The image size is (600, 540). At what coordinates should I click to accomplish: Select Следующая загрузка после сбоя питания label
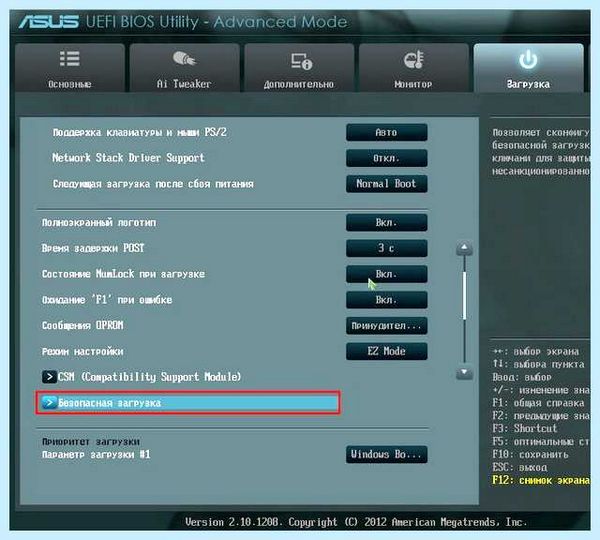tap(153, 184)
